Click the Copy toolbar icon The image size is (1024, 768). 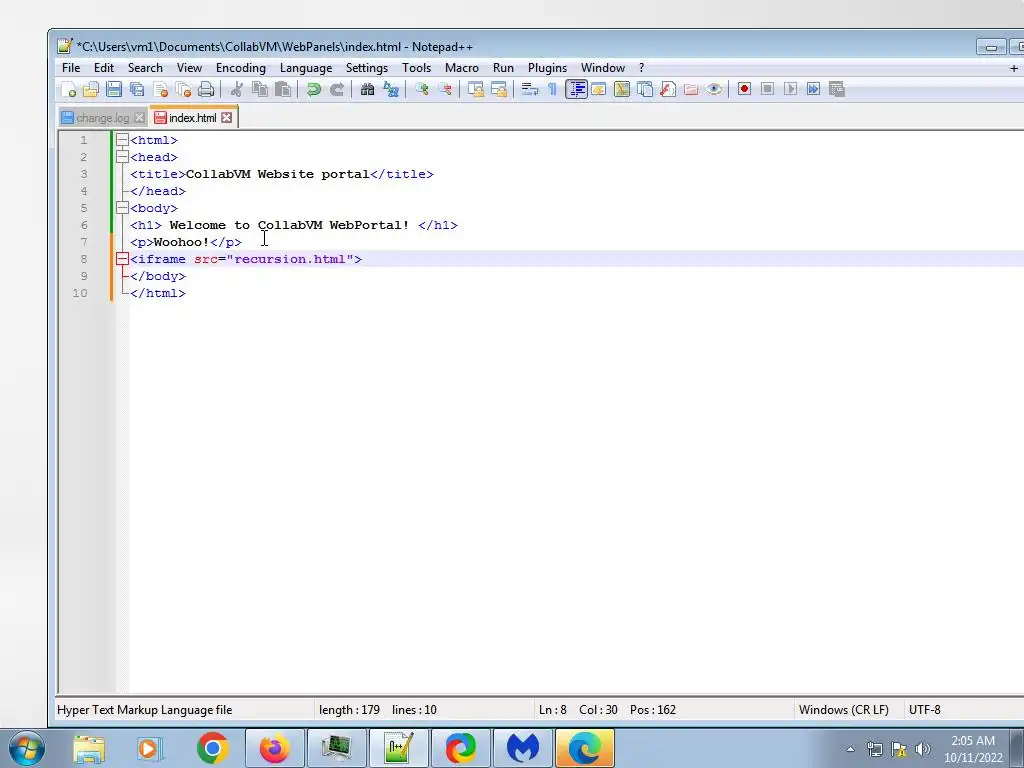pos(260,89)
